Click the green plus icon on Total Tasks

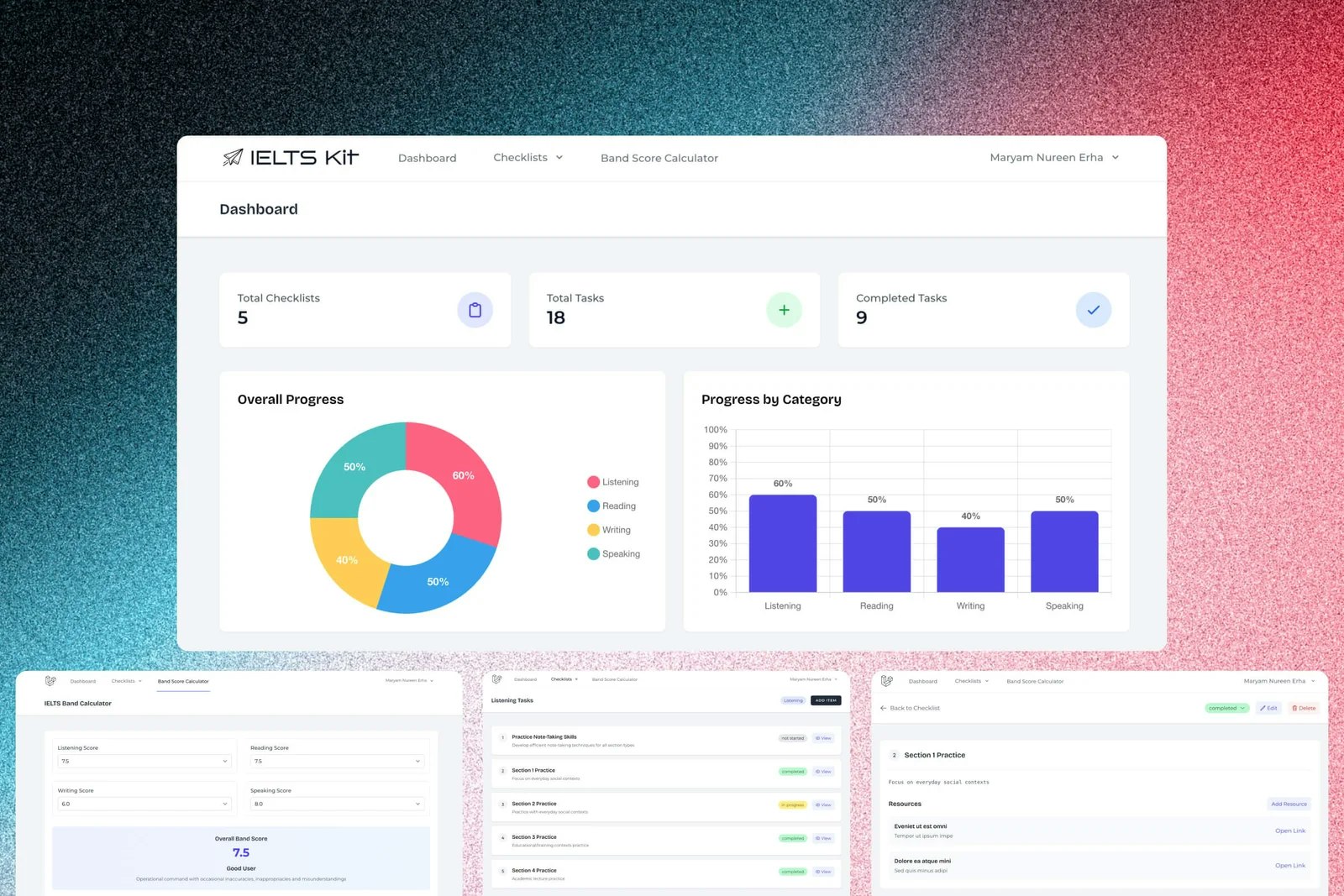(784, 310)
